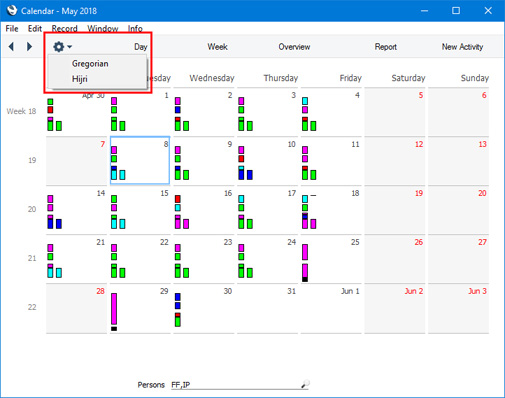Click the Thursday column header

click(x=281, y=78)
